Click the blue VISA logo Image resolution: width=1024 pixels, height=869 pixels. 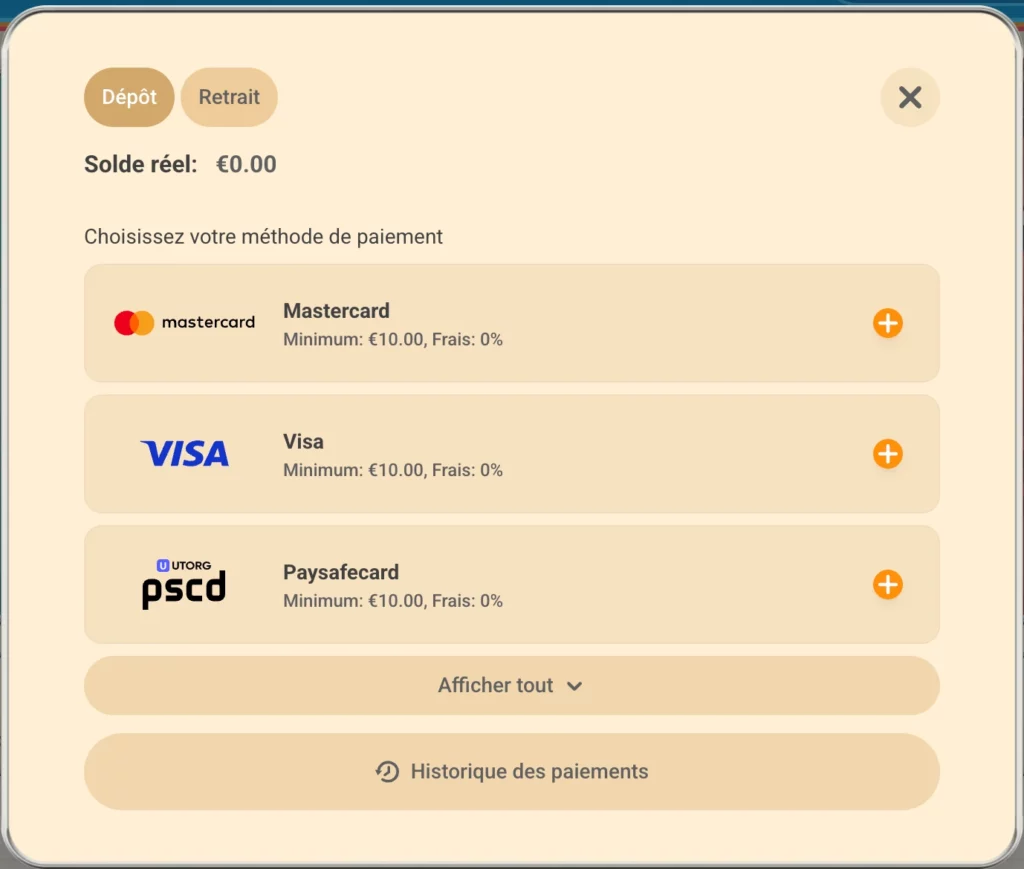185,454
